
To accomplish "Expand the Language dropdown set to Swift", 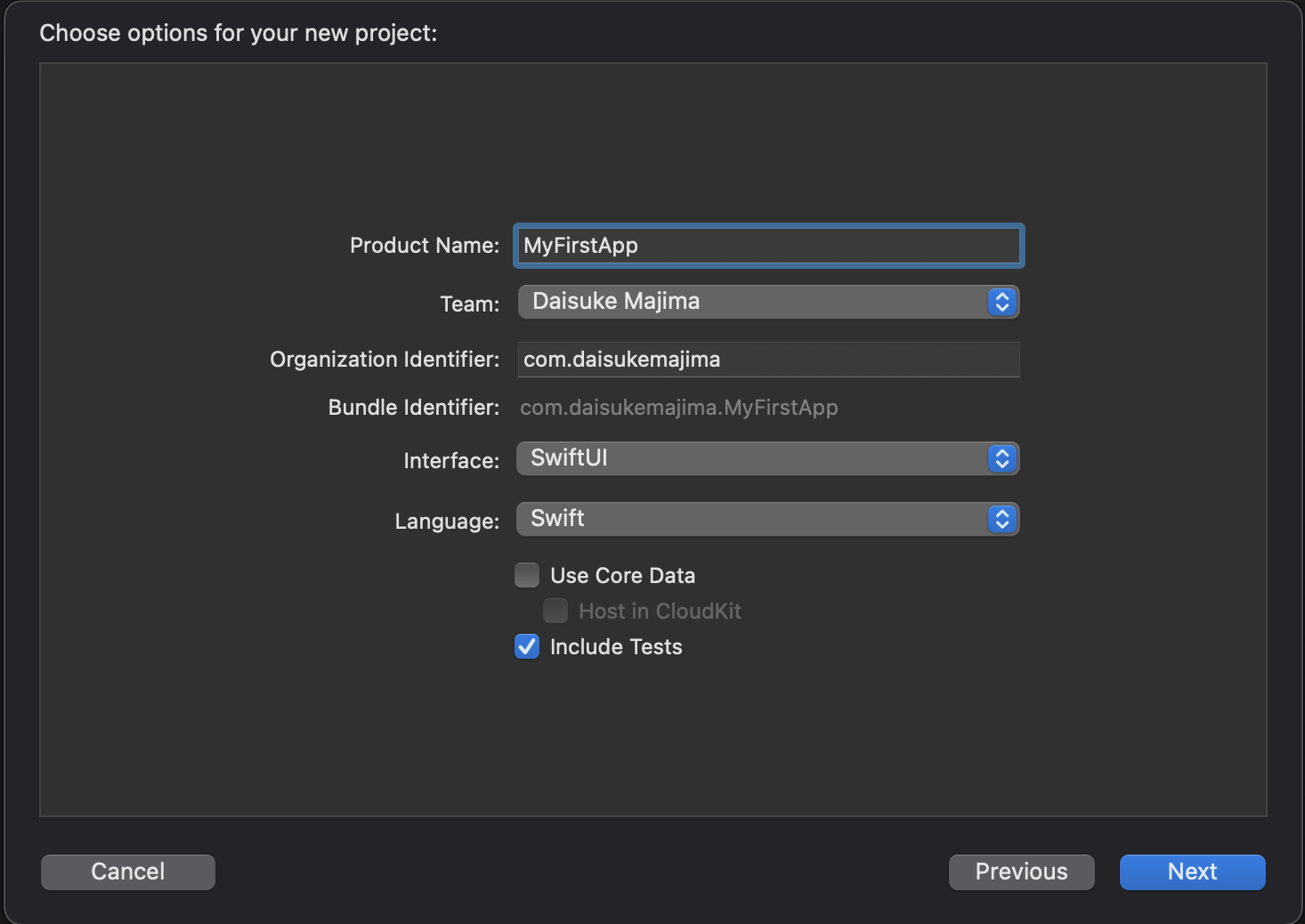I will pyautogui.click(x=753, y=519).
